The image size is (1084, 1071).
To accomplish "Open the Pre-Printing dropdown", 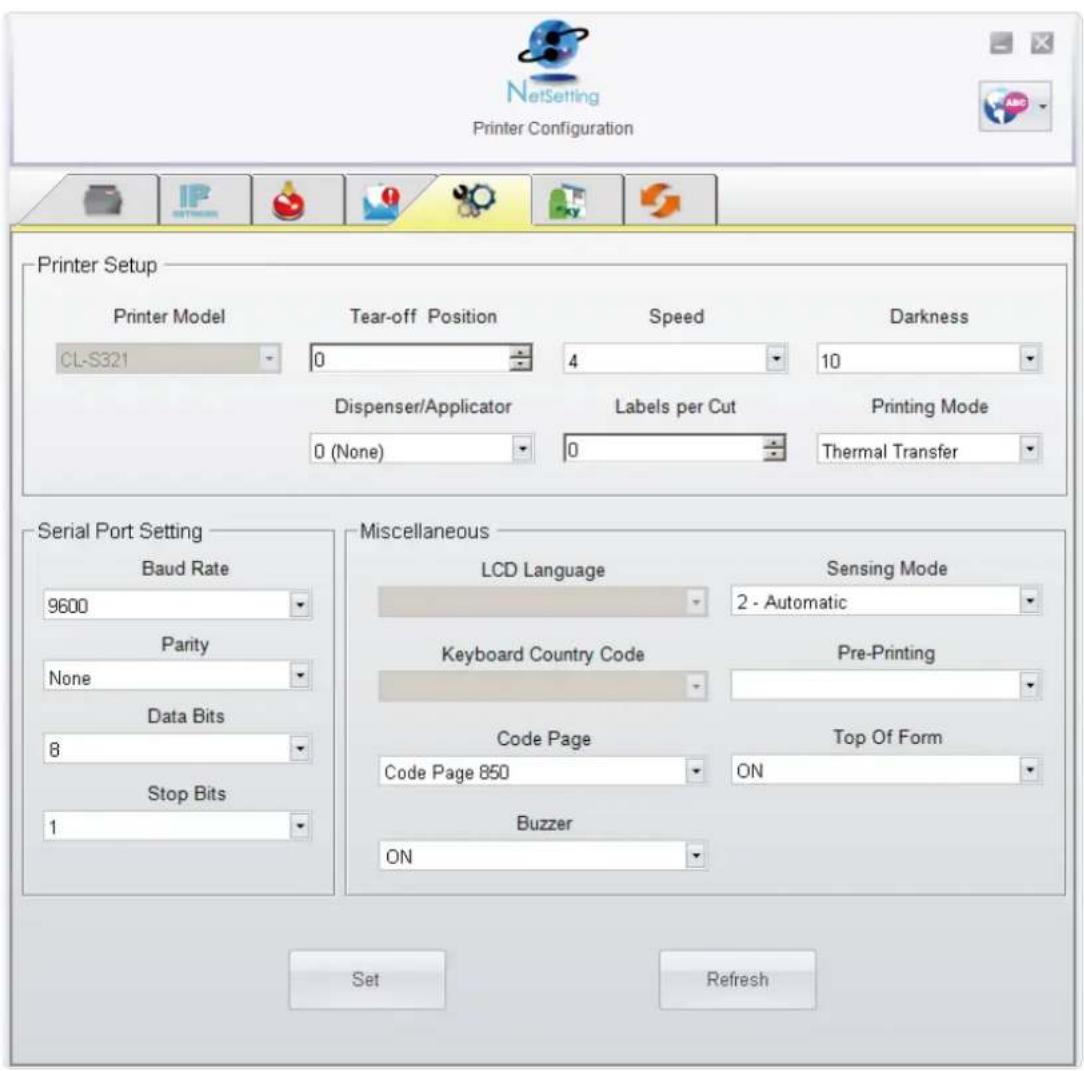I will pyautogui.click(x=1030, y=686).
